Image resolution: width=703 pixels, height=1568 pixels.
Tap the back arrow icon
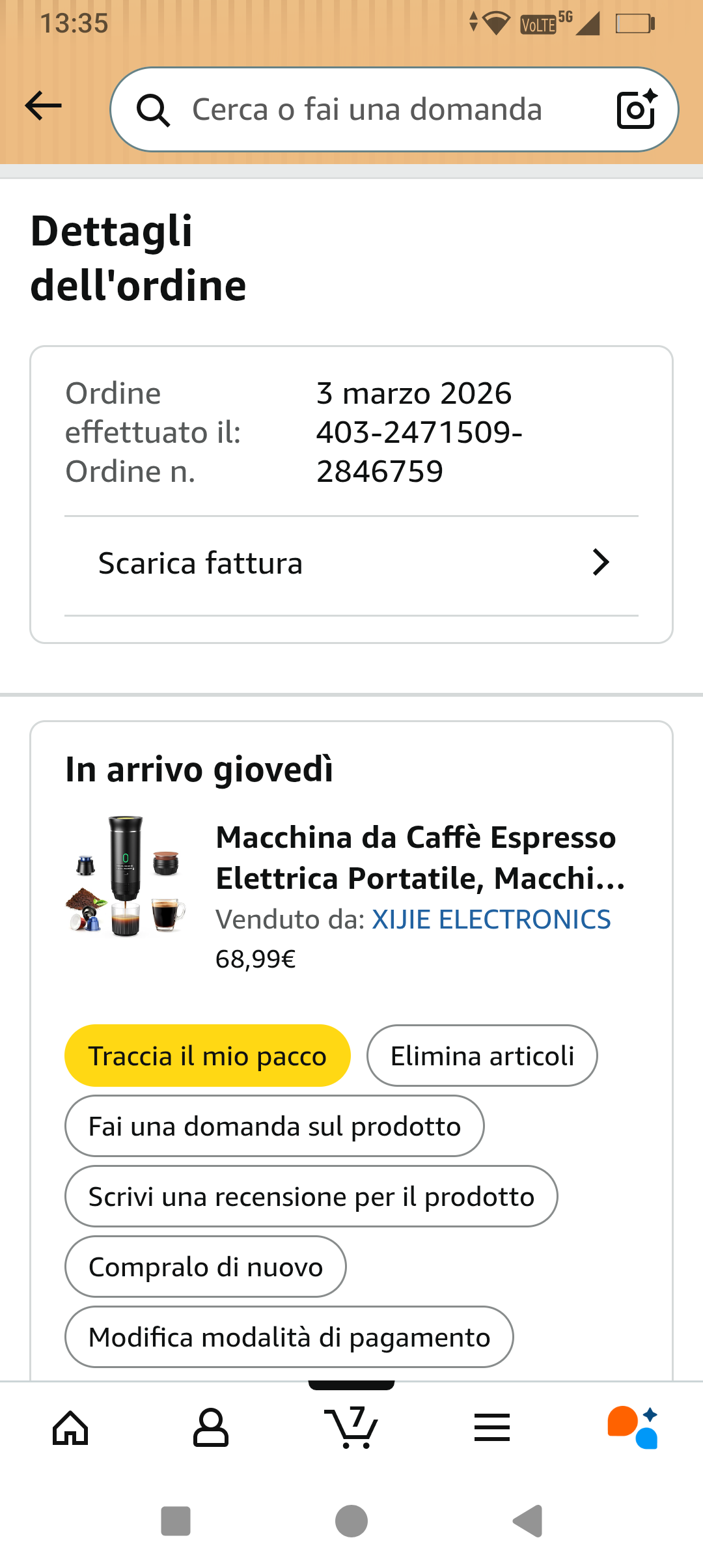pos(43,106)
